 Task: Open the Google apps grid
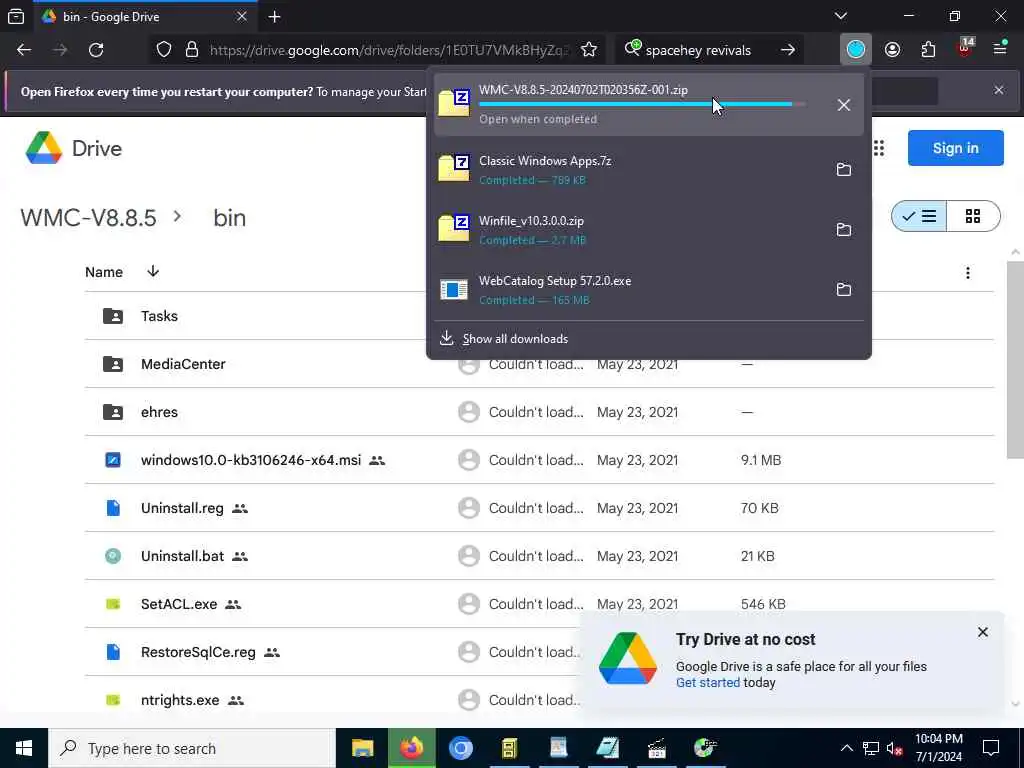(879, 148)
